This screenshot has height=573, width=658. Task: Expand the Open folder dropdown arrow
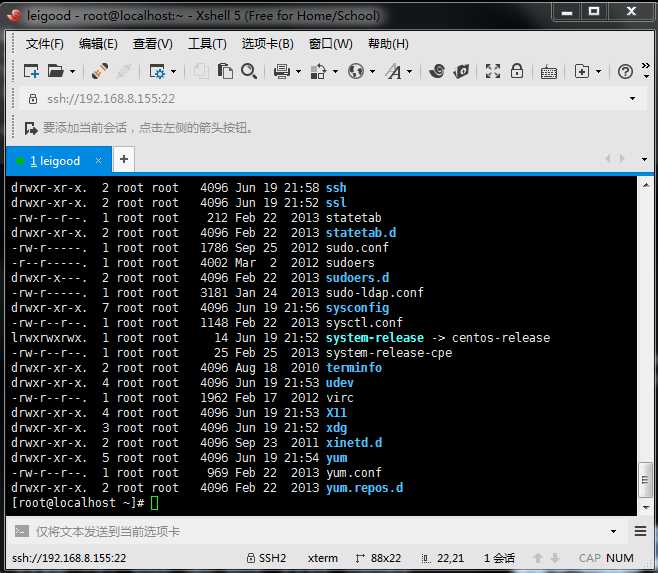click(x=72, y=72)
